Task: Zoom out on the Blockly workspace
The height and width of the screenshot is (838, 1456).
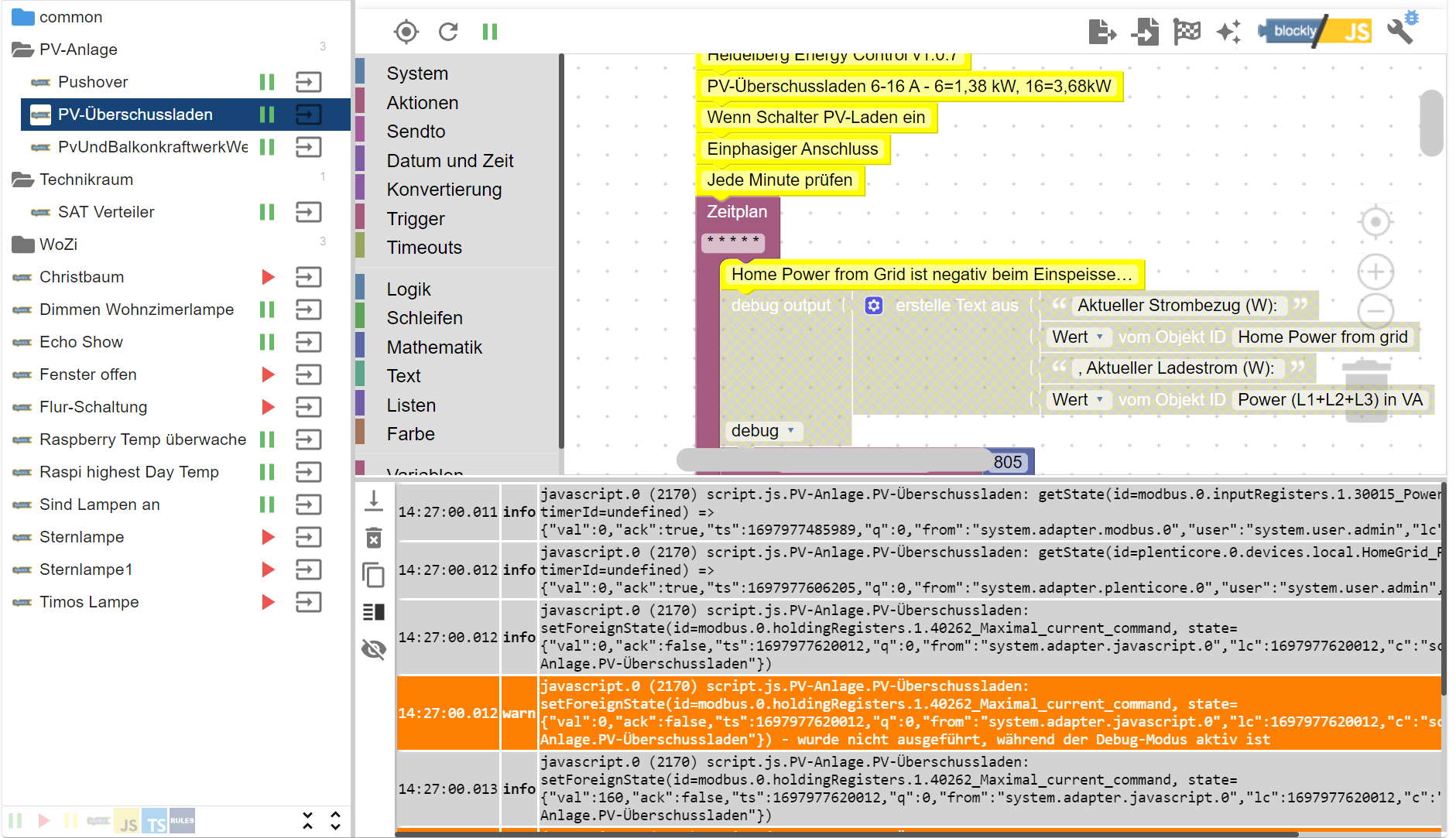Action: pyautogui.click(x=1375, y=311)
